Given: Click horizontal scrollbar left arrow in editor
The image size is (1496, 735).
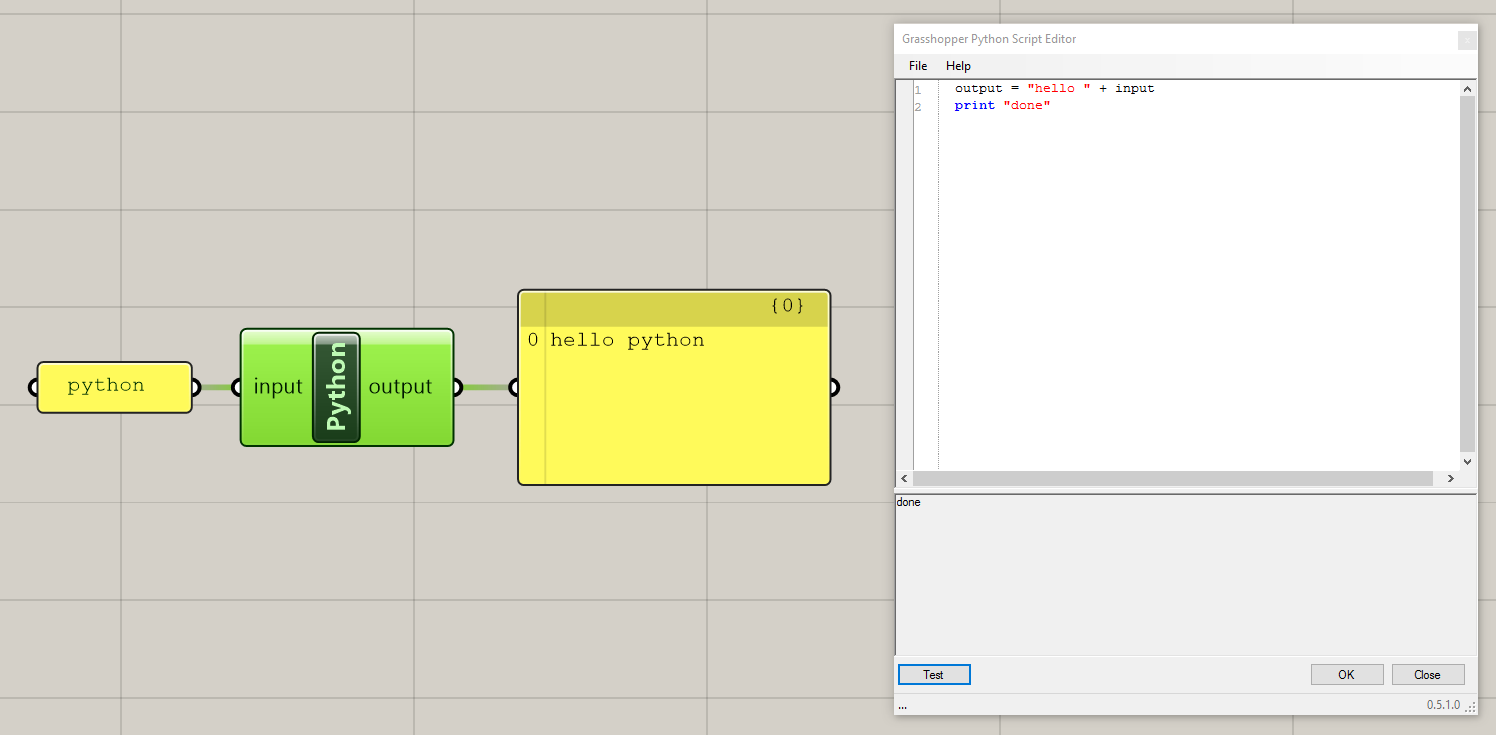Looking at the screenshot, I should pyautogui.click(x=905, y=479).
